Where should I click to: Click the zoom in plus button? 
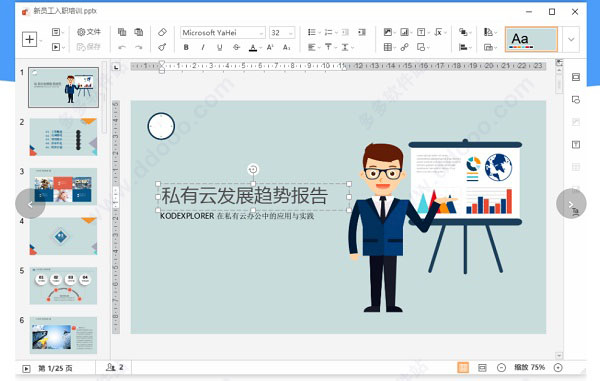[x=558, y=368]
